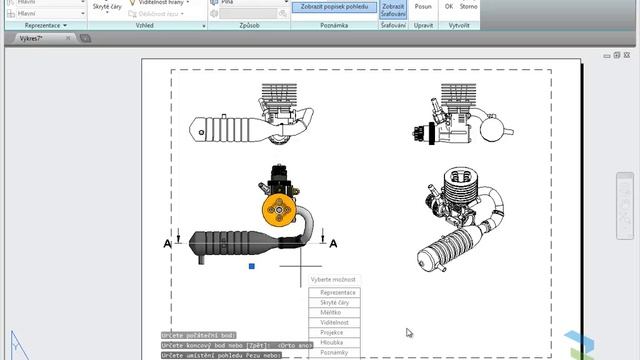Open the first Hlavní representation dropdown

click(83, 2)
